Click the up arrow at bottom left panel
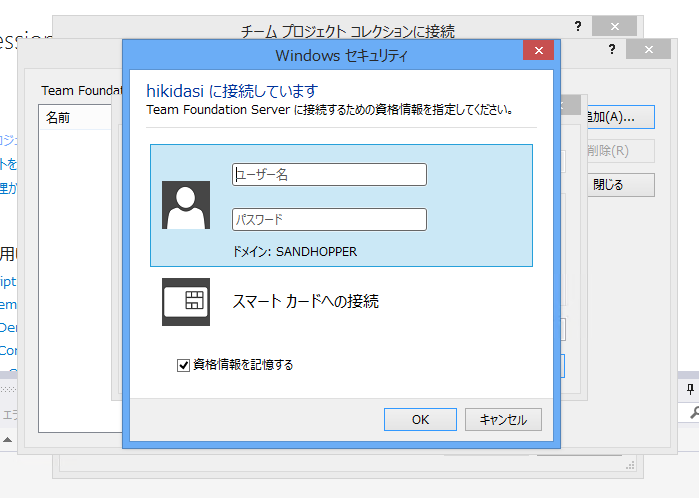 (8, 440)
